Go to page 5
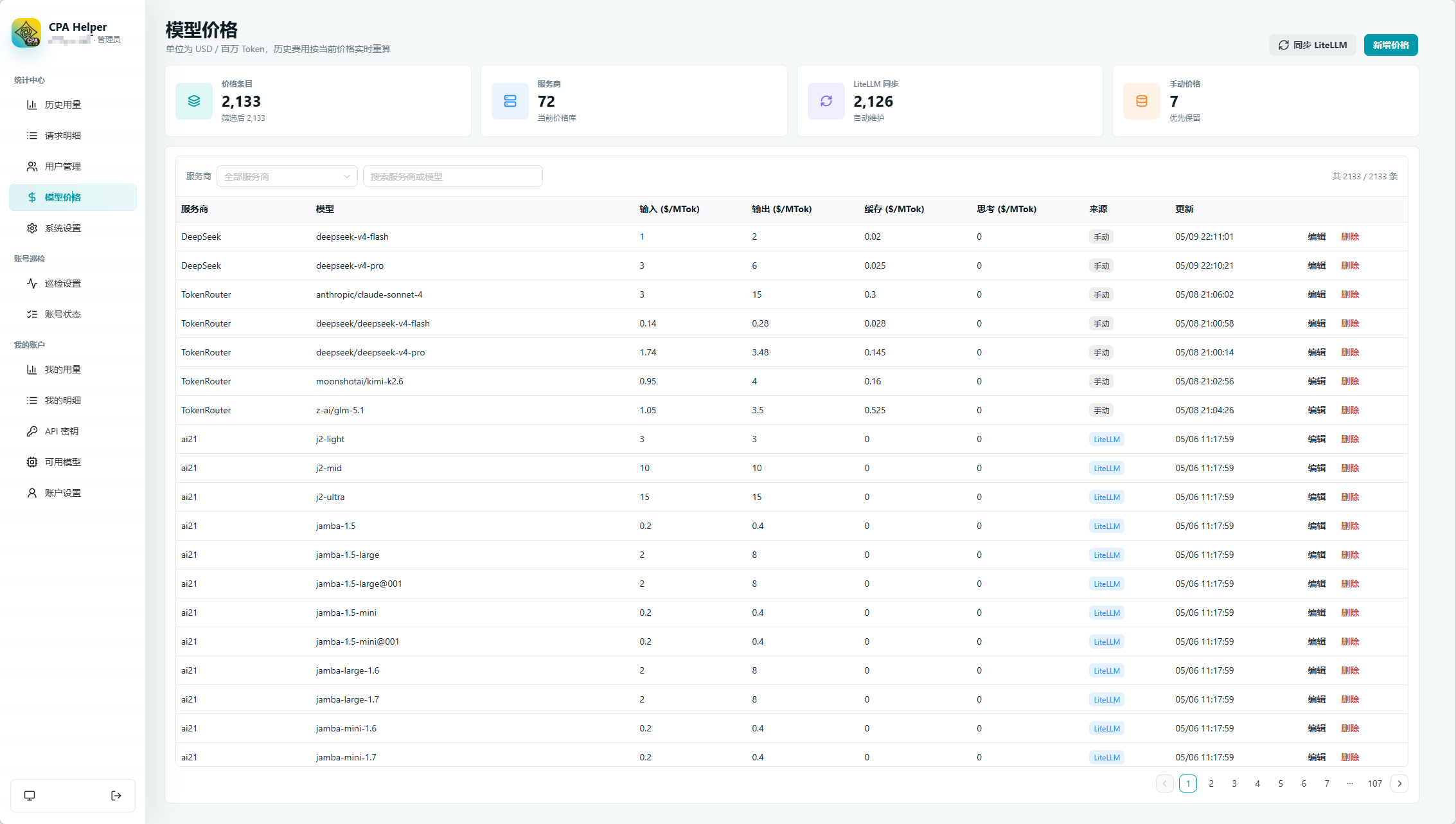 click(x=1281, y=784)
